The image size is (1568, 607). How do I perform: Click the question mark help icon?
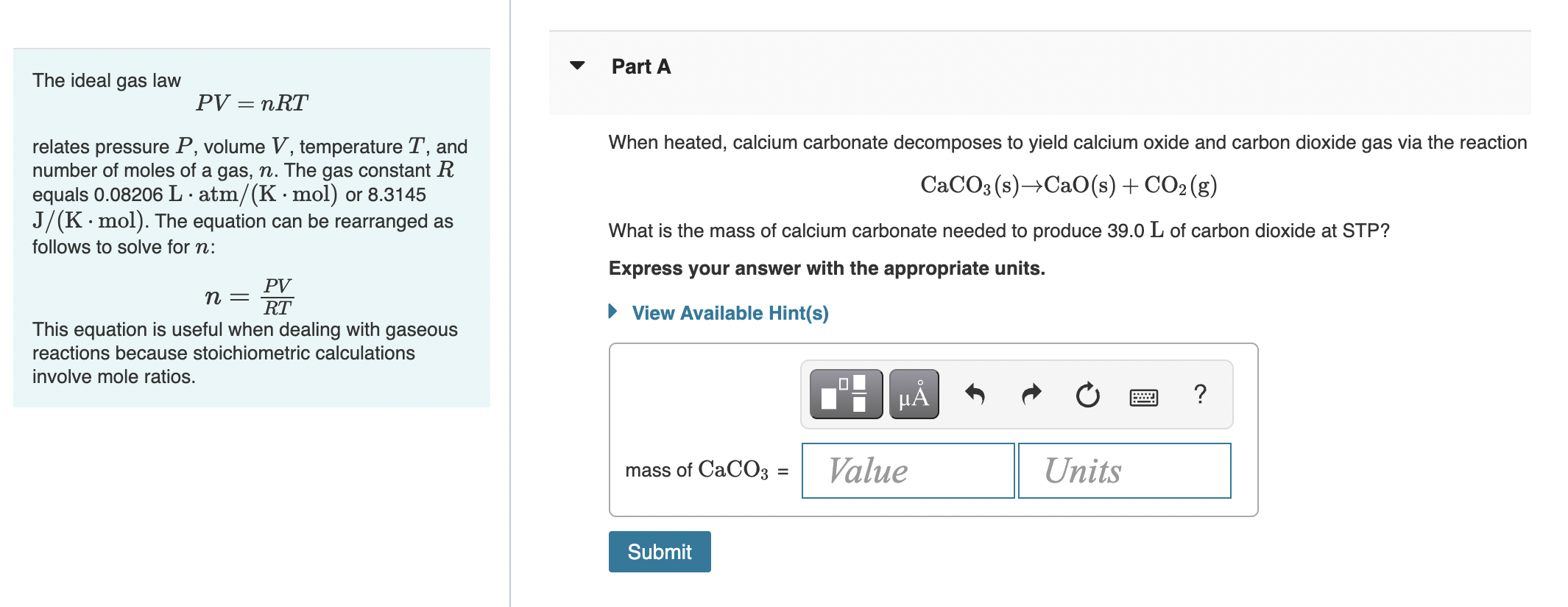click(1200, 394)
